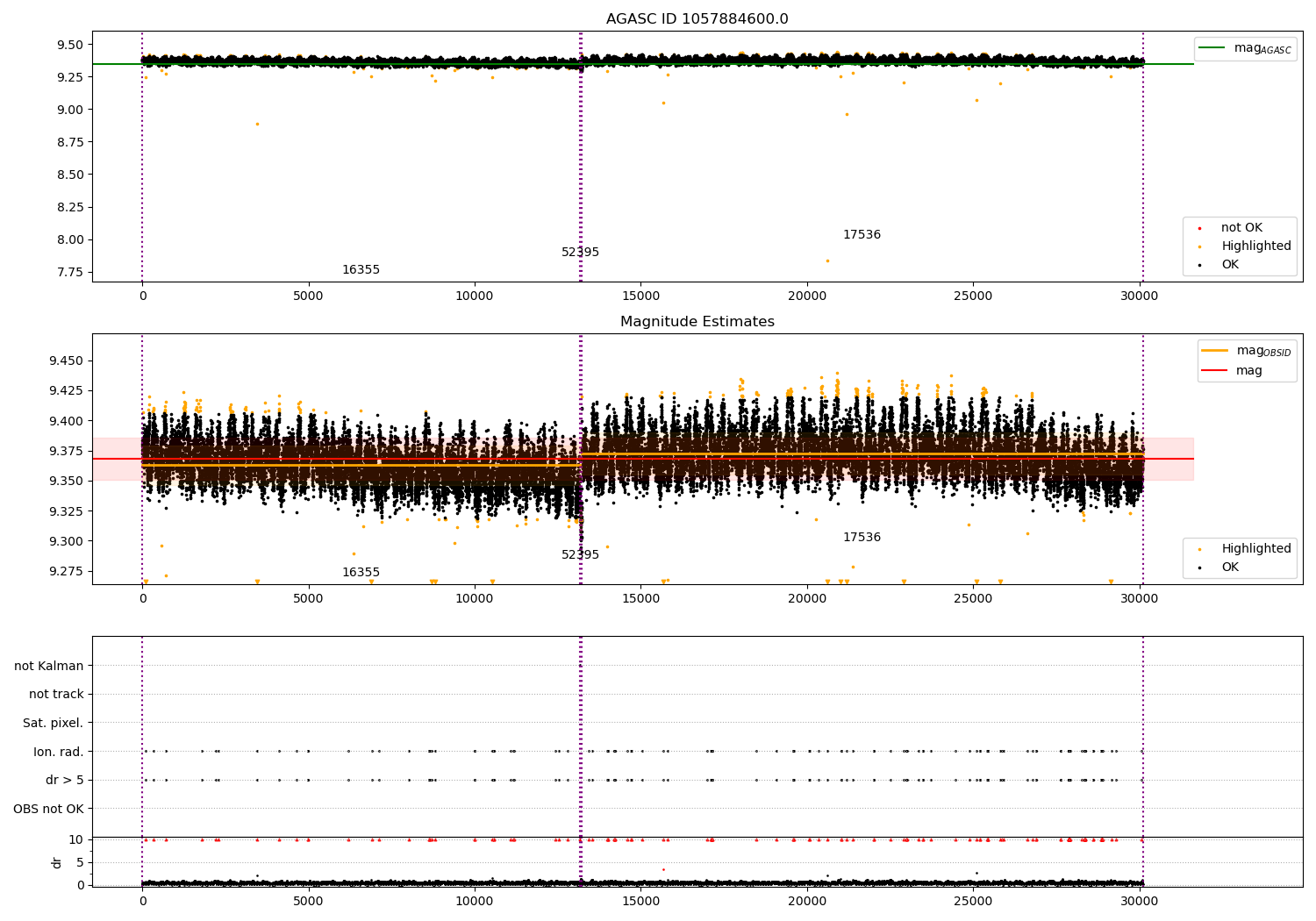Image resolution: width=1316 pixels, height=921 pixels.
Task: Click the 8.75 tick on top plot
Action: [x=69, y=142]
